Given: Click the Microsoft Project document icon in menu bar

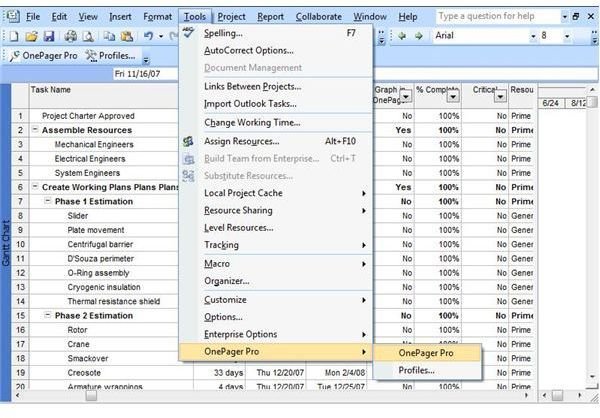Looking at the screenshot, I should click(x=13, y=16).
